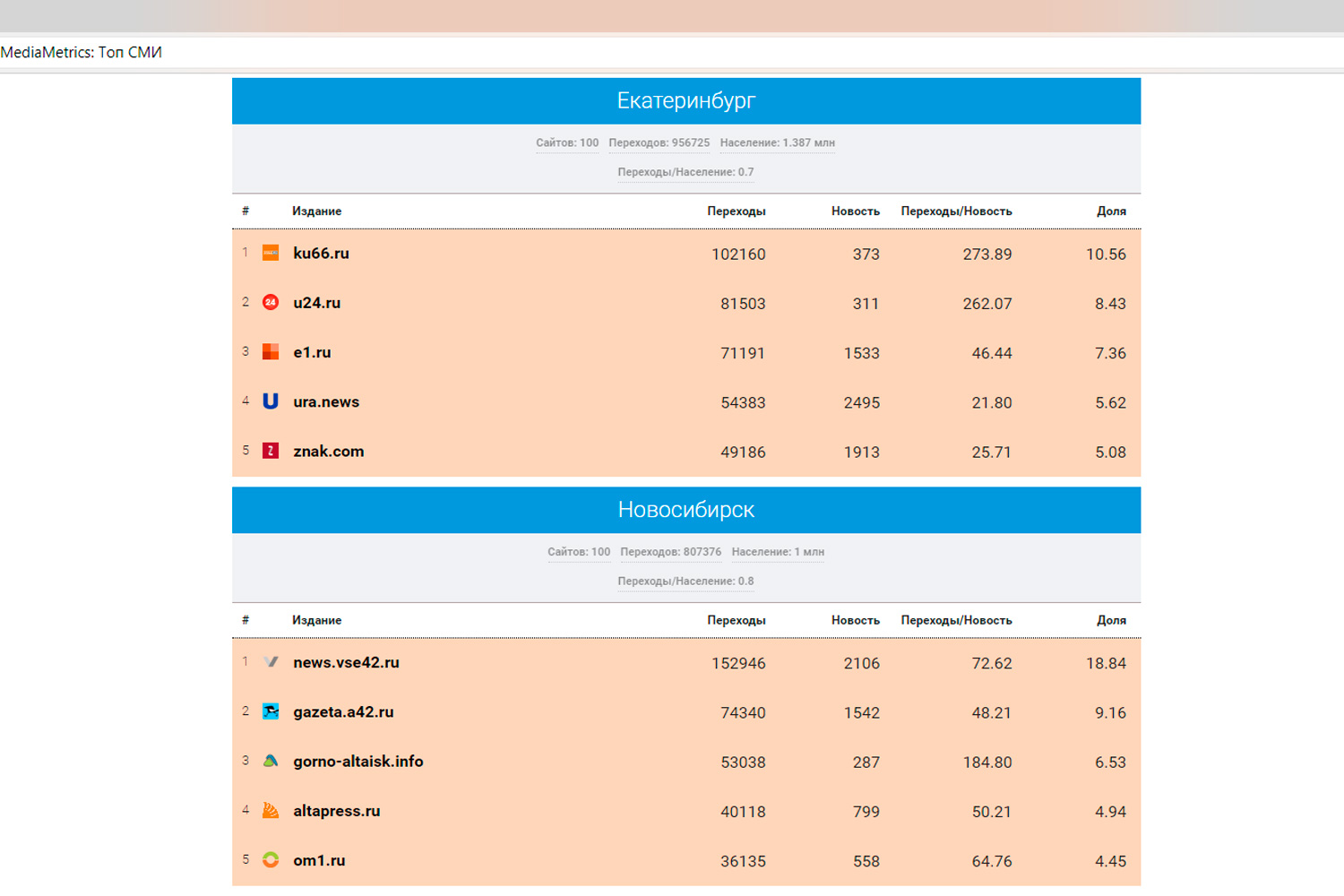Click the altapress.ru orange favicon
Image resolution: width=1344 pixels, height=896 pixels.
coord(271,810)
